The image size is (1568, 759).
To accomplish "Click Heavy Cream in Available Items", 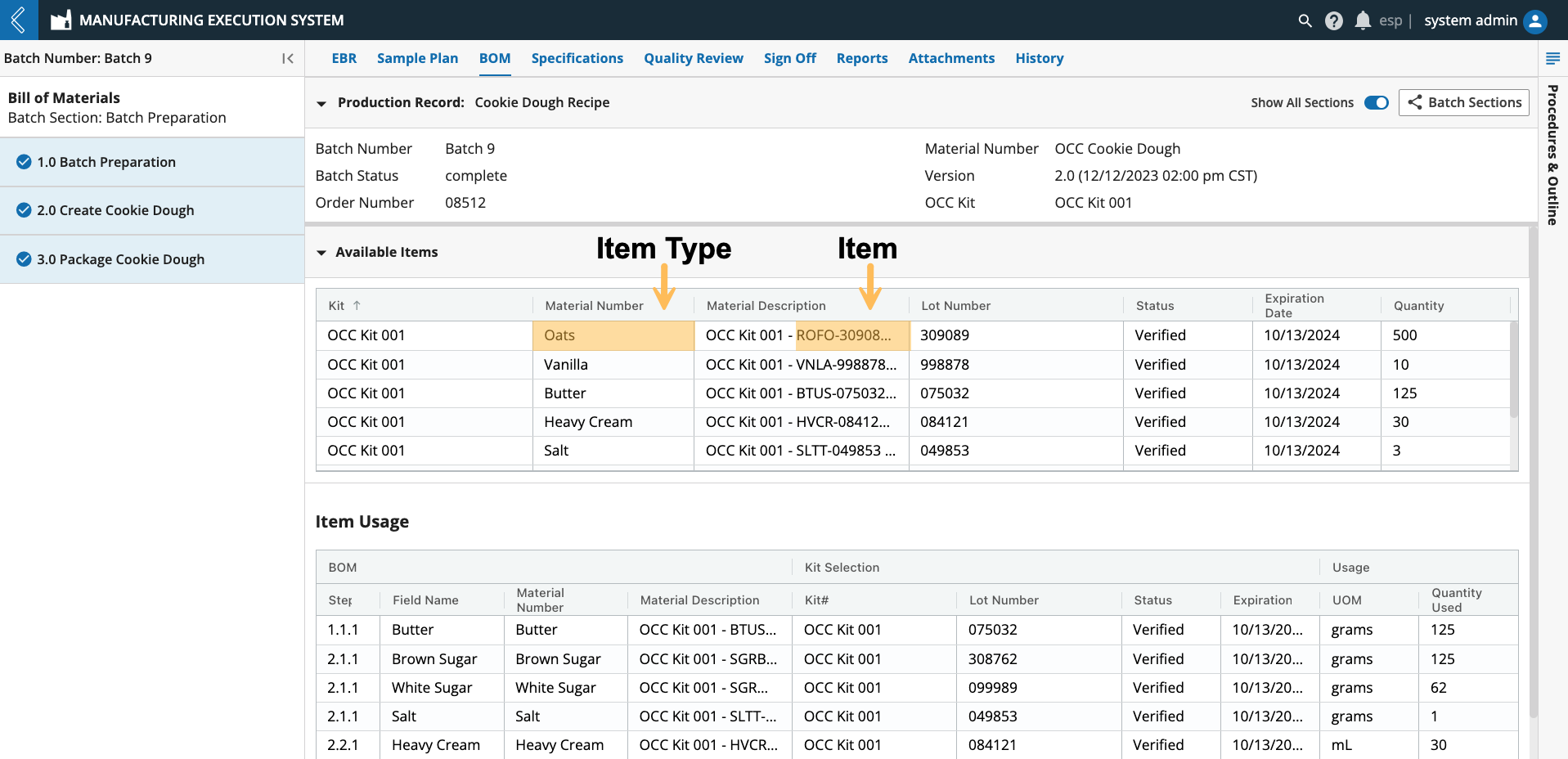I will click(x=613, y=422).
